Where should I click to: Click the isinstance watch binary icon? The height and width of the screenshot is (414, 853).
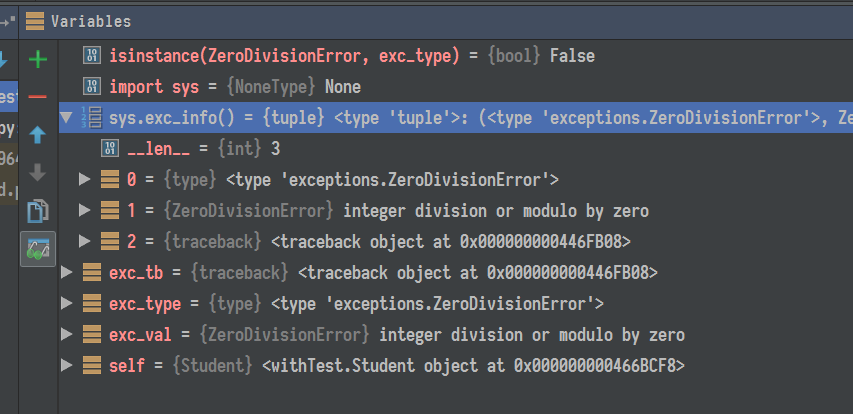[x=92, y=57]
